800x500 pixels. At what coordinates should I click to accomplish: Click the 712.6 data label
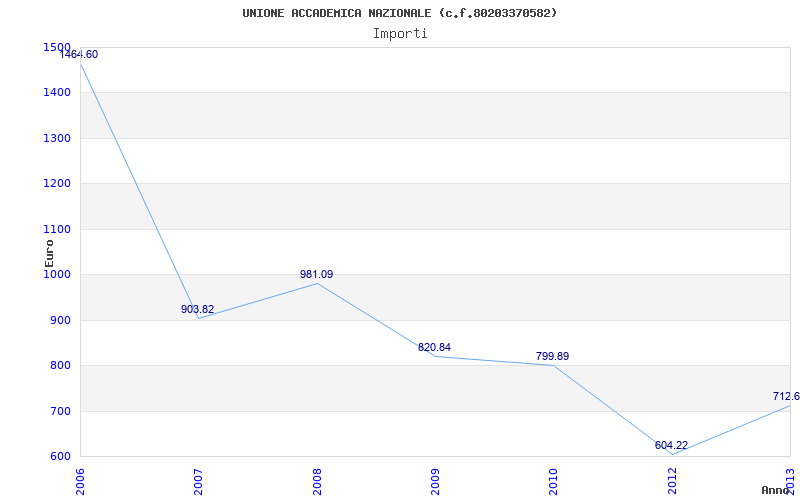[786, 396]
